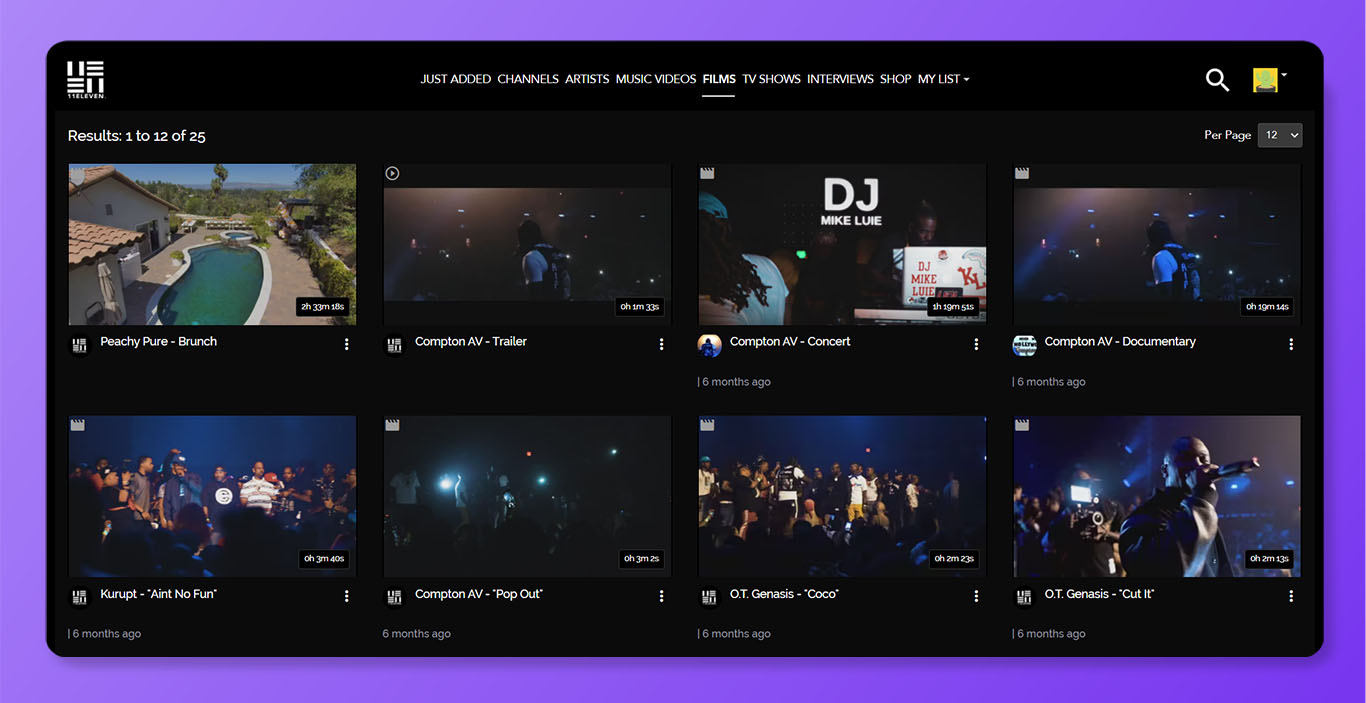Open the O.T. Genasis - "Coco" title link
Screen dimensions: 1366x703
point(784,593)
